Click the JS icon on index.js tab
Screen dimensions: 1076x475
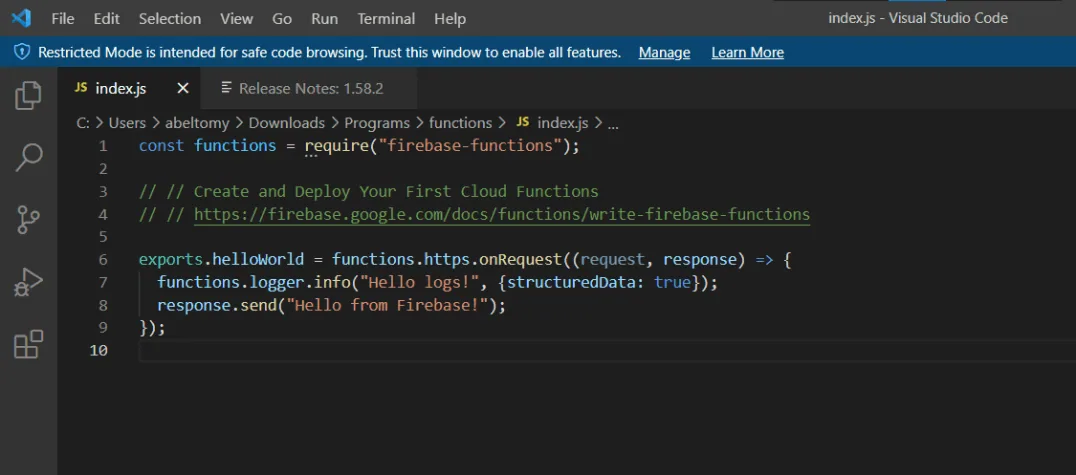point(81,87)
